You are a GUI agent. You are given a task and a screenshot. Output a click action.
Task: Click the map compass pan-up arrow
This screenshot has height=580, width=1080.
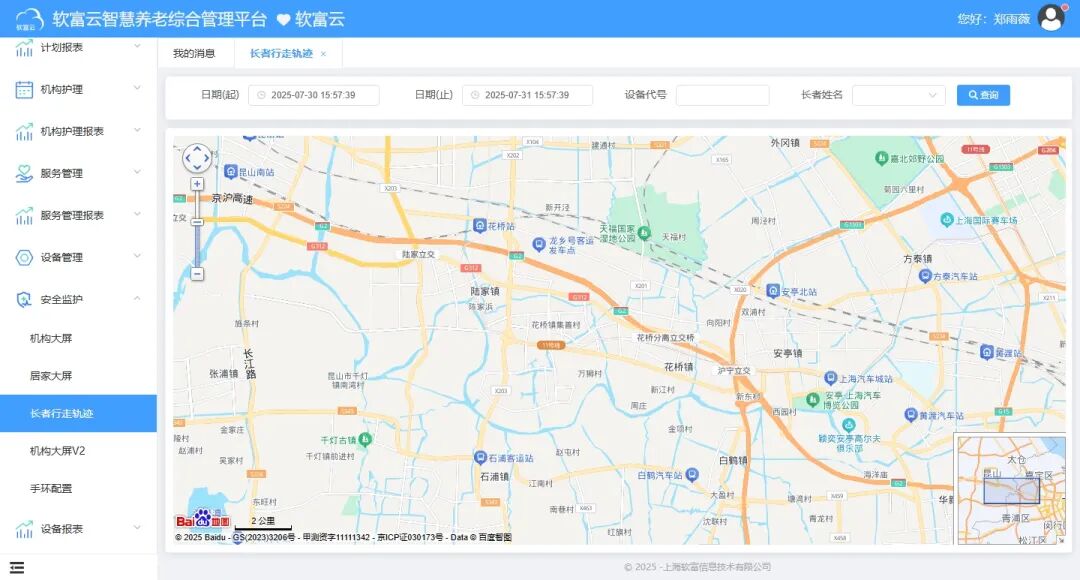[x=197, y=147]
